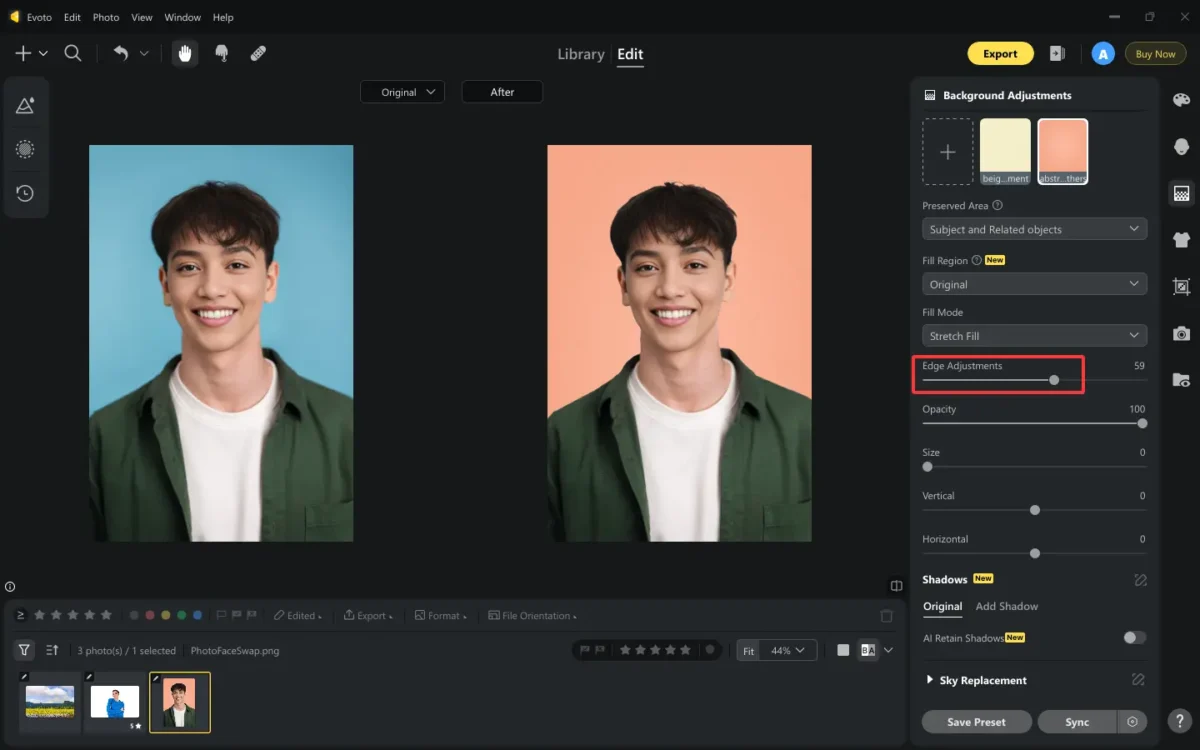Open Preserved Area dropdown Subject and Related objects
The width and height of the screenshot is (1200, 750).
(1034, 229)
